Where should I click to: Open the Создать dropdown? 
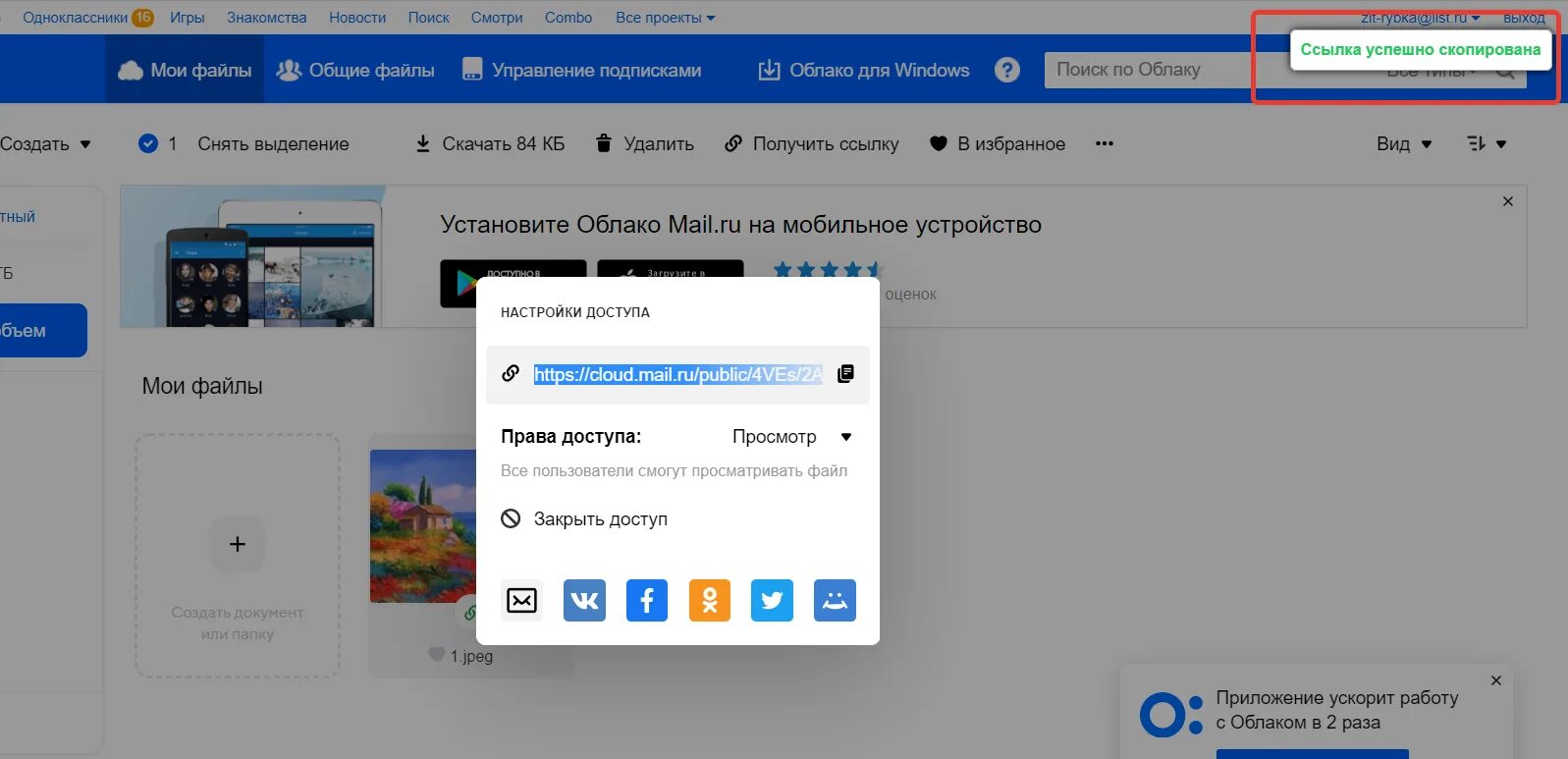[x=45, y=143]
